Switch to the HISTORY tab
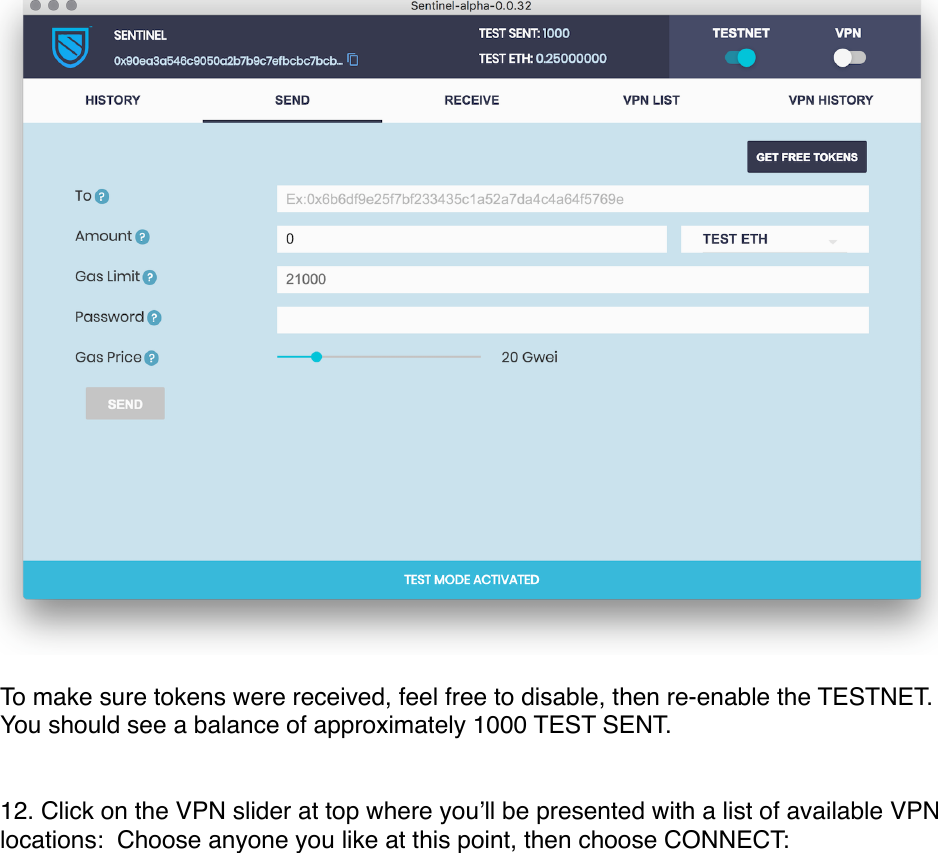 [x=112, y=100]
